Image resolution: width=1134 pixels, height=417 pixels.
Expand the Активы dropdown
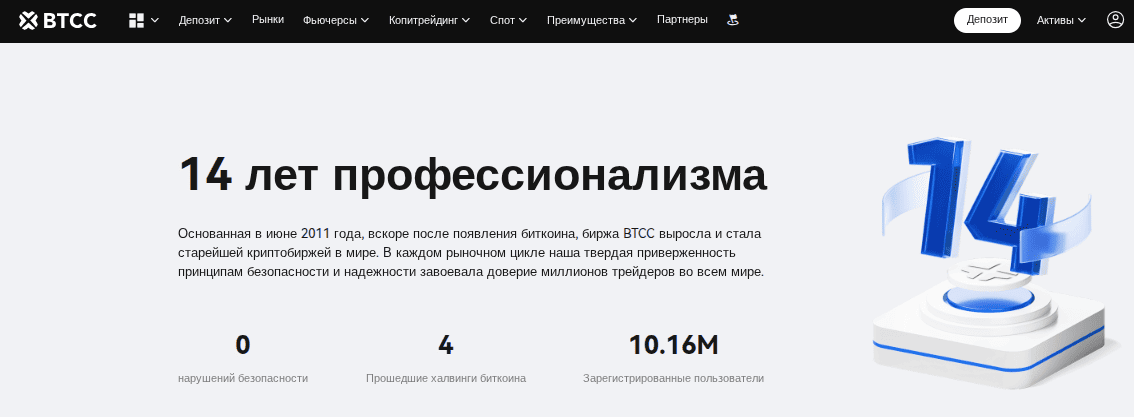[1061, 20]
